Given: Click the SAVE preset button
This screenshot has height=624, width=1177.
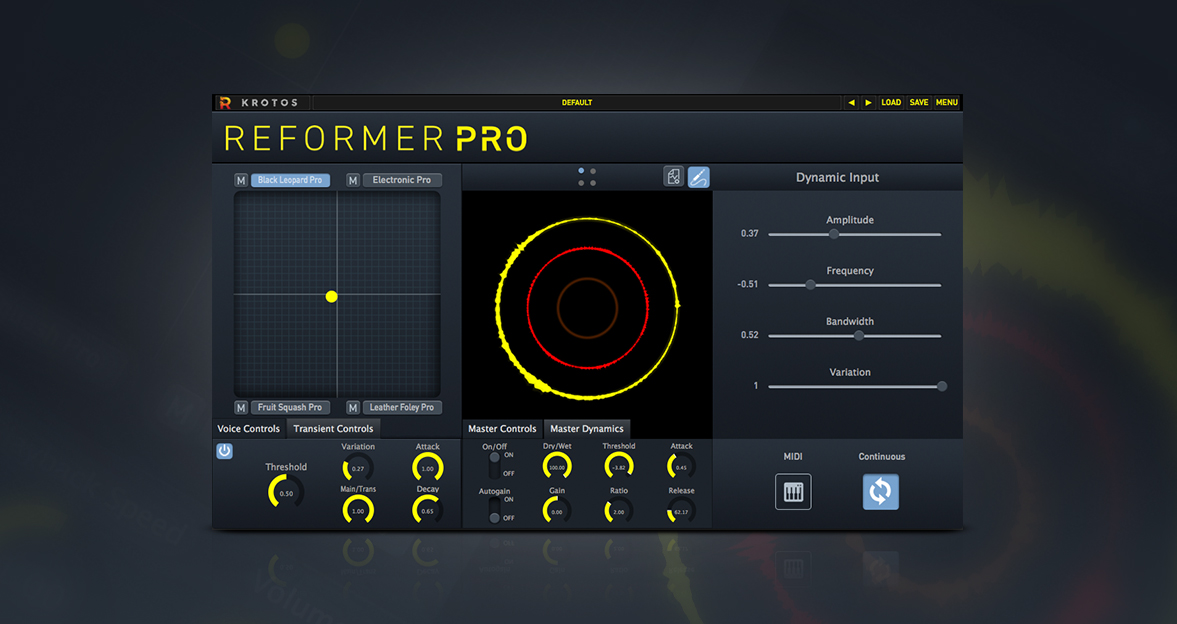Looking at the screenshot, I should coord(919,103).
